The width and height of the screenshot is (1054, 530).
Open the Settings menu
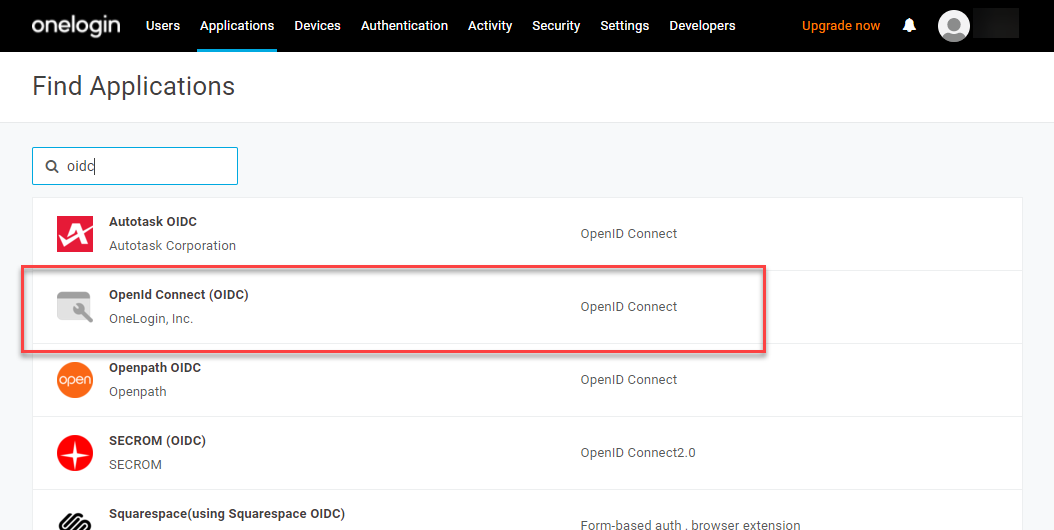[624, 26]
